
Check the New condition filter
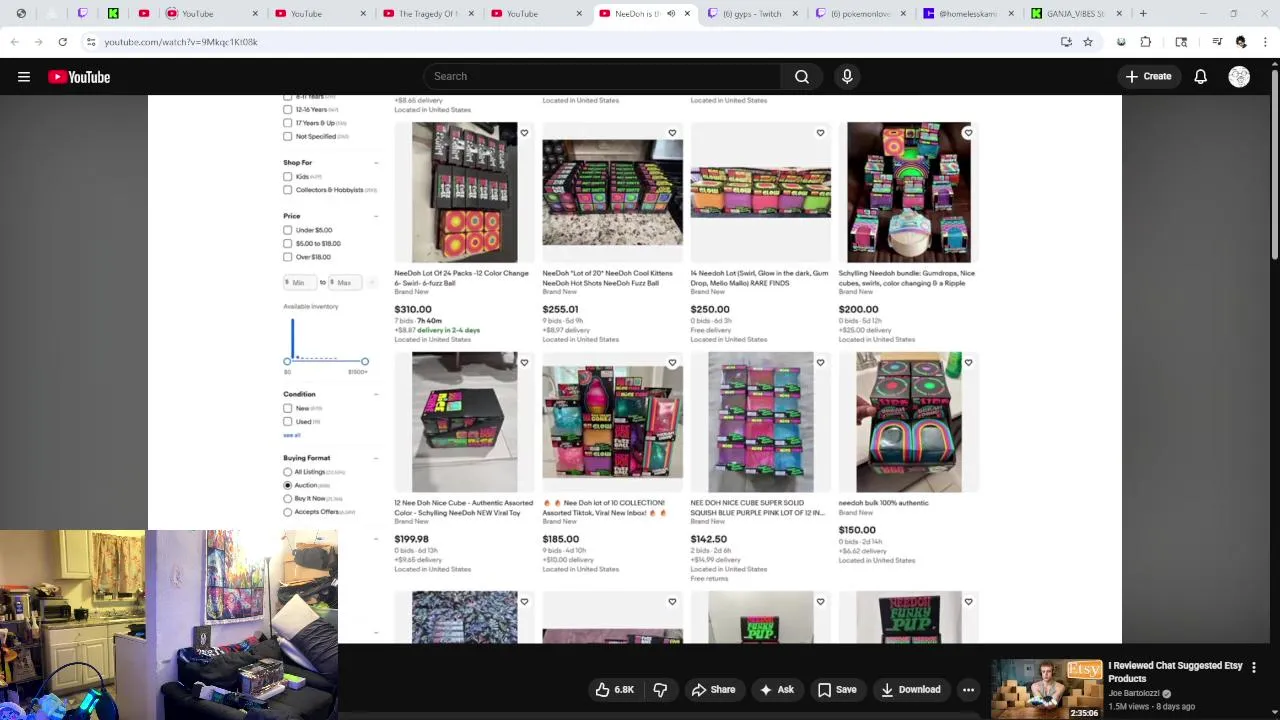(288, 408)
